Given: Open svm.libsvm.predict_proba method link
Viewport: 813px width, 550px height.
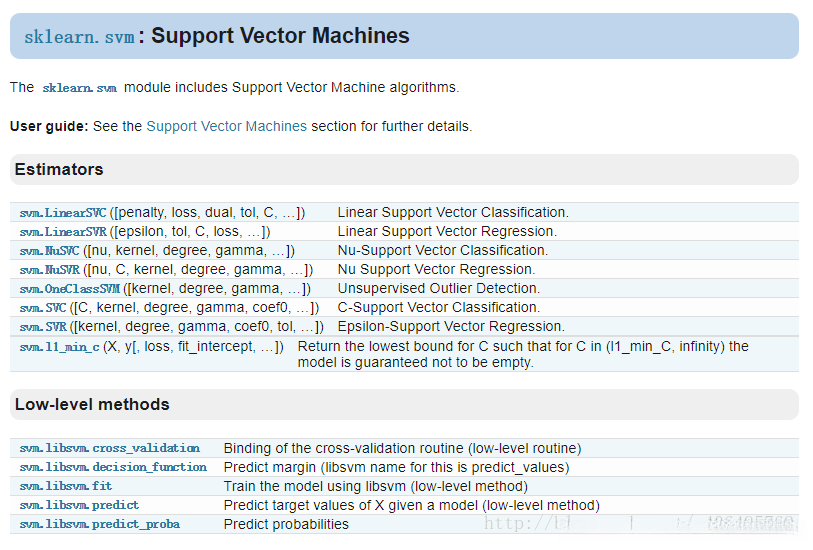Looking at the screenshot, I should click(x=99, y=524).
